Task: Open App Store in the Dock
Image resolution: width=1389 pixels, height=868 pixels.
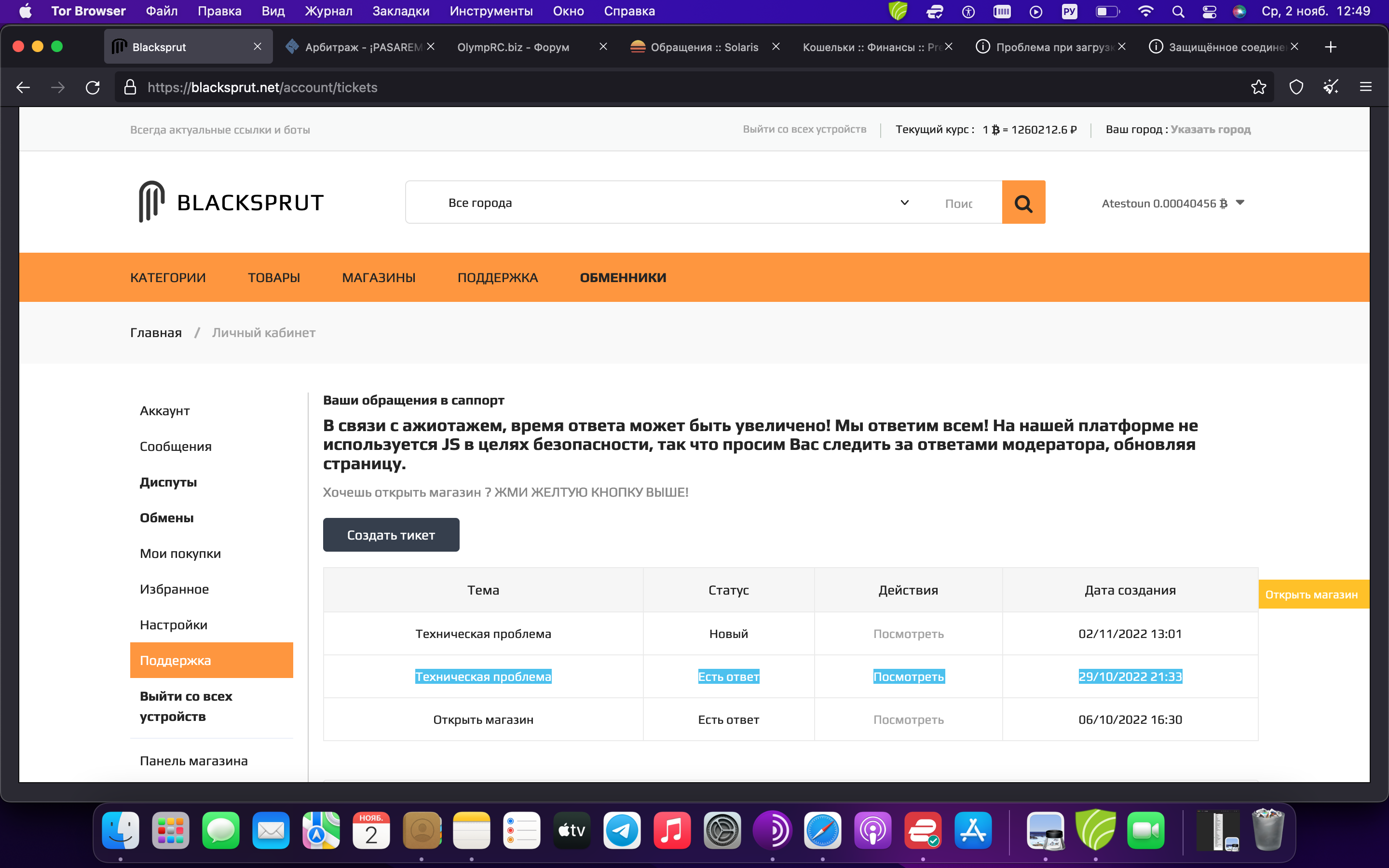Action: pyautogui.click(x=973, y=830)
